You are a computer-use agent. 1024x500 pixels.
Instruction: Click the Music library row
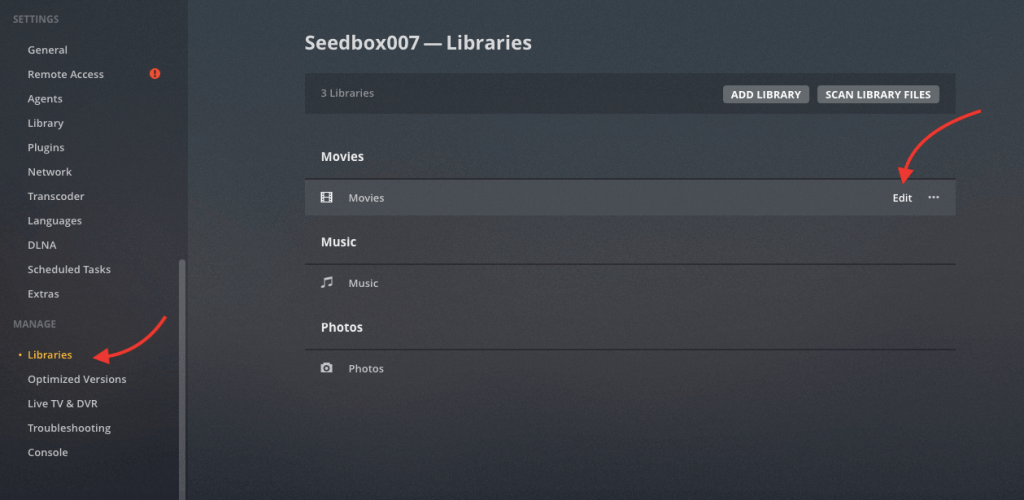630,283
